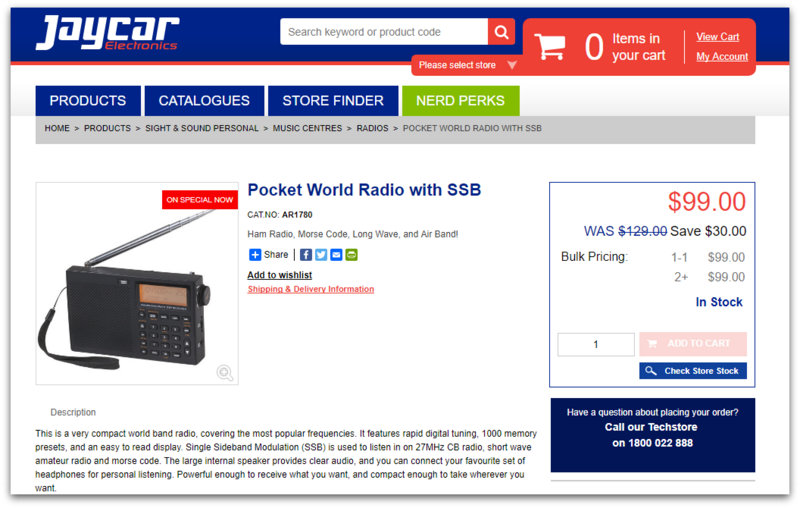Open the Add to wishlist link
Viewport: 800px width, 508px height.
(280, 275)
